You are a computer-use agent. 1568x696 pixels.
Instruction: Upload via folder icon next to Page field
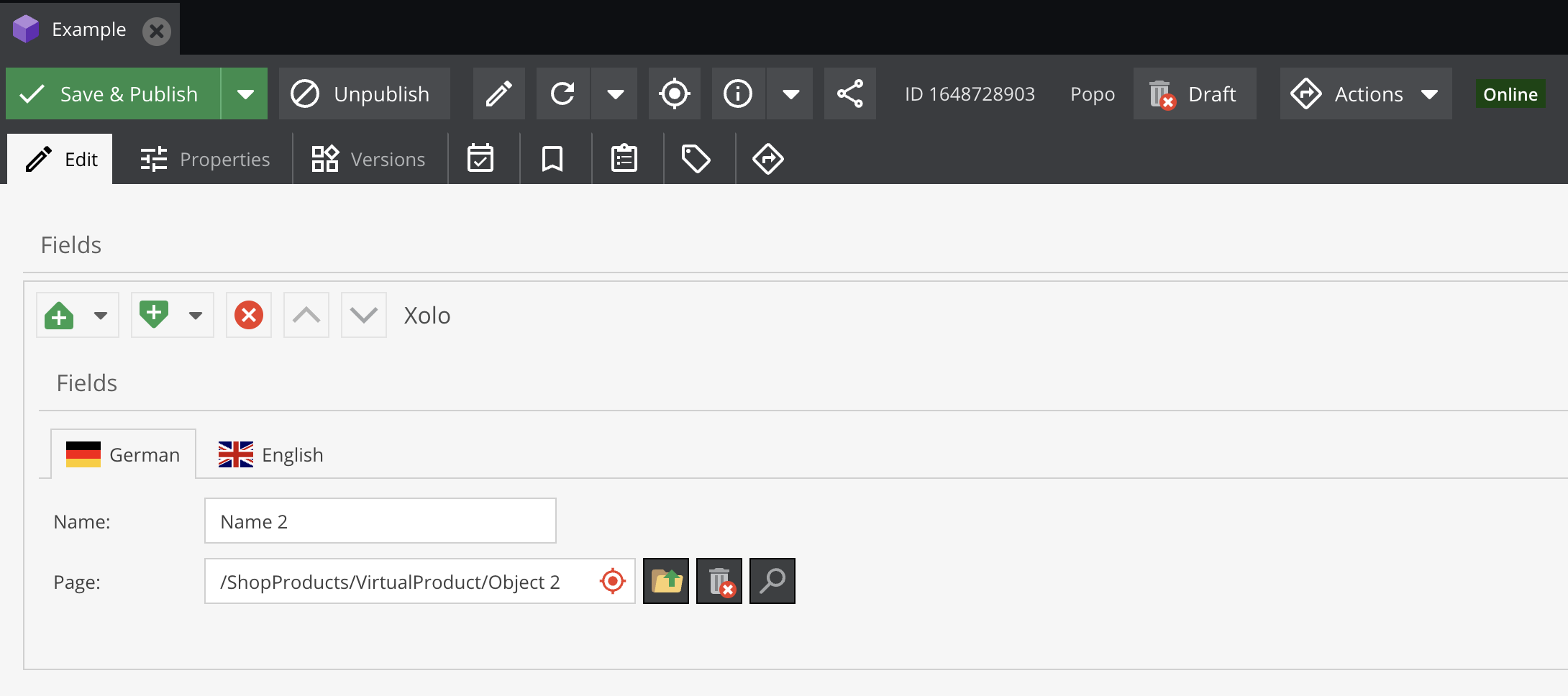pos(665,581)
